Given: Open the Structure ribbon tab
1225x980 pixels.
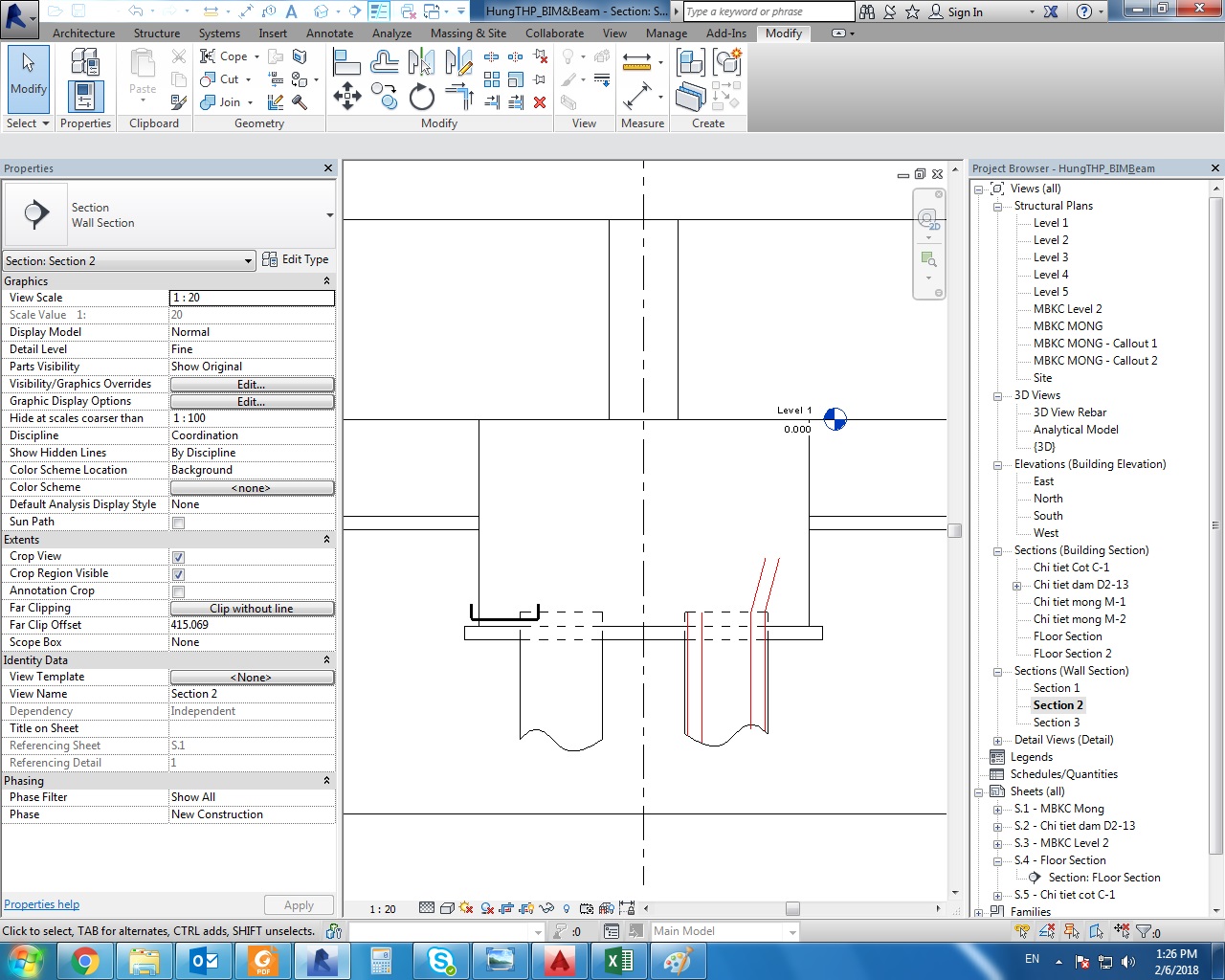Looking at the screenshot, I should pyautogui.click(x=157, y=33).
